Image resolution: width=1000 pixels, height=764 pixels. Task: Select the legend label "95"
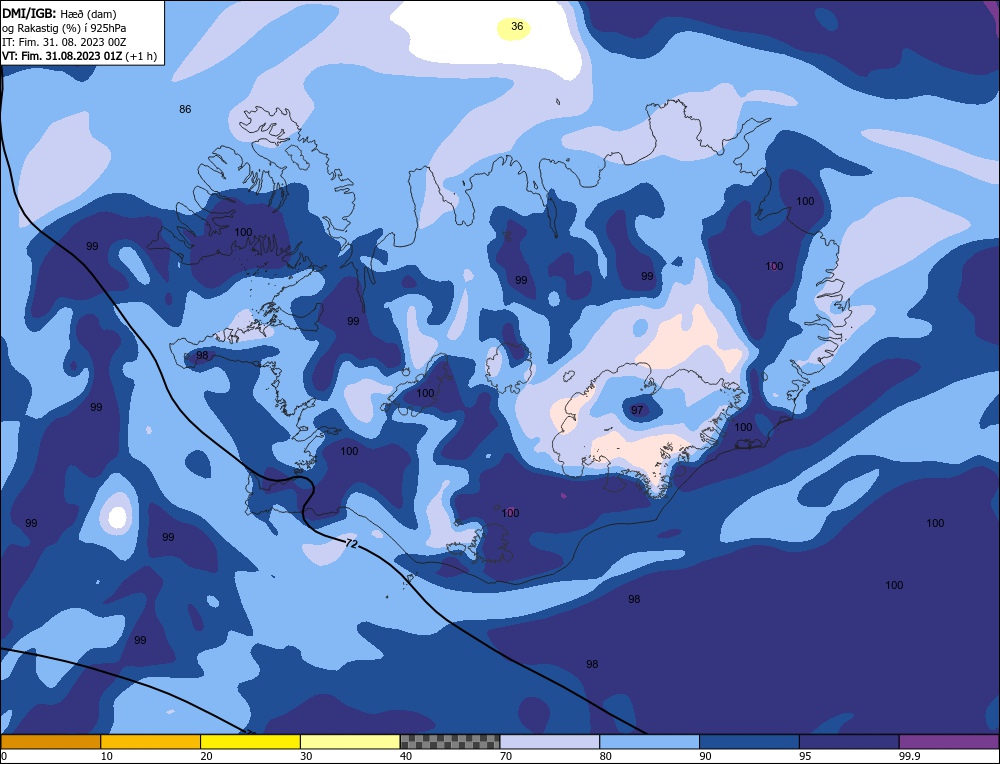coord(805,756)
